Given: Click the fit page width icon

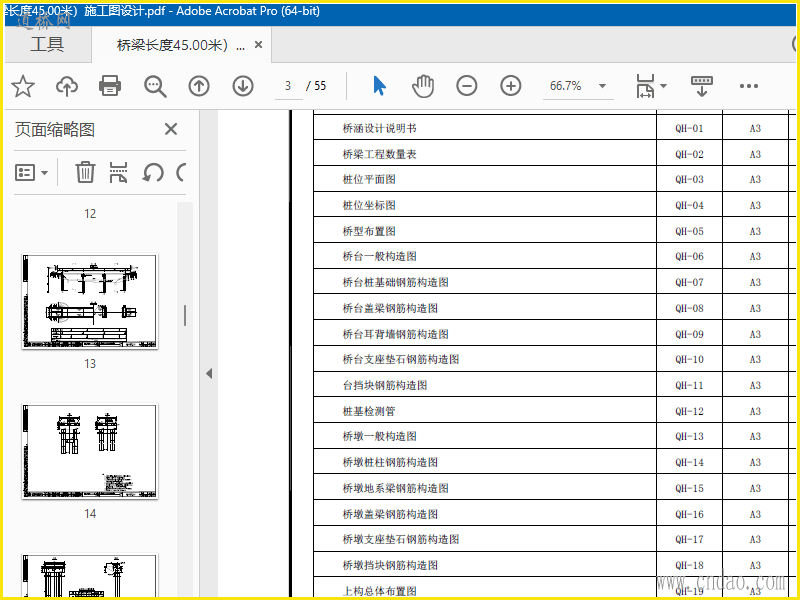Looking at the screenshot, I should pyautogui.click(x=645, y=86).
